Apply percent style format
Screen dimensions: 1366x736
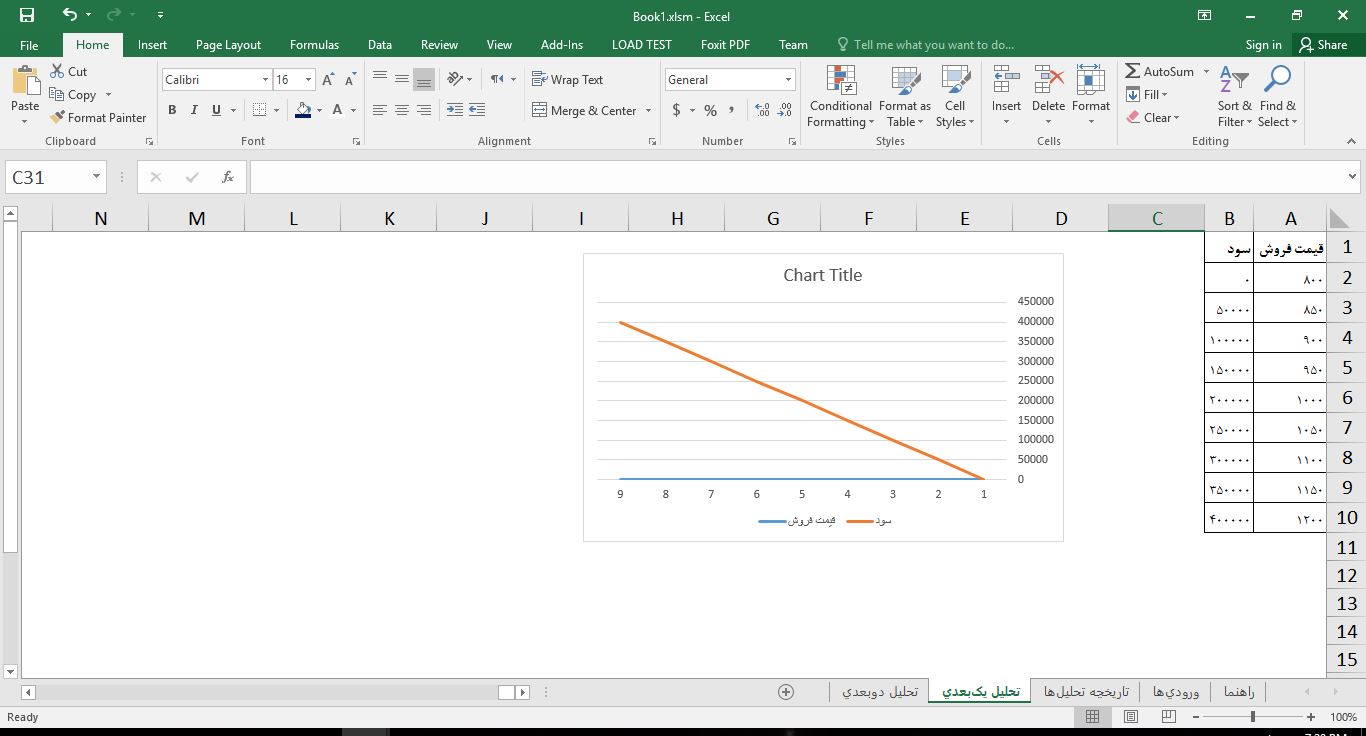(710, 110)
